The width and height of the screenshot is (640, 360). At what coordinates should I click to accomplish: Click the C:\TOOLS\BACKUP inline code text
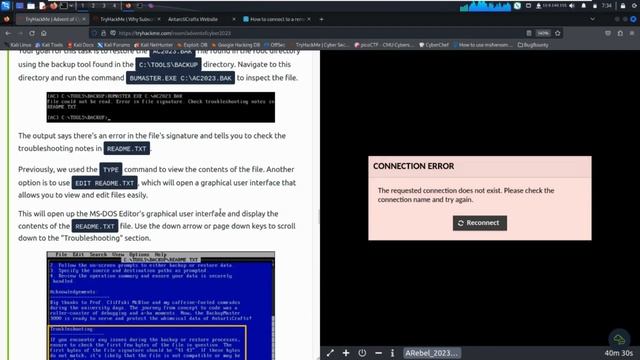click(168, 64)
